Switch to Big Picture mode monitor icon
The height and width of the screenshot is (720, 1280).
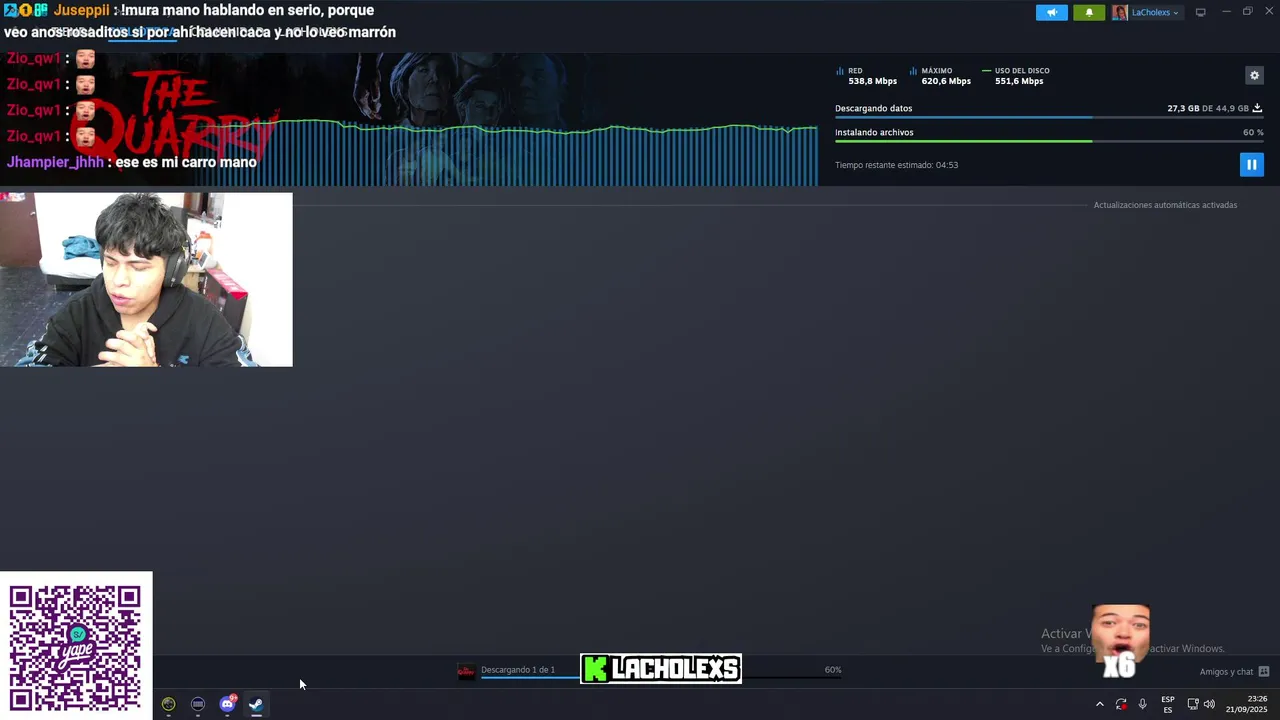1200,12
